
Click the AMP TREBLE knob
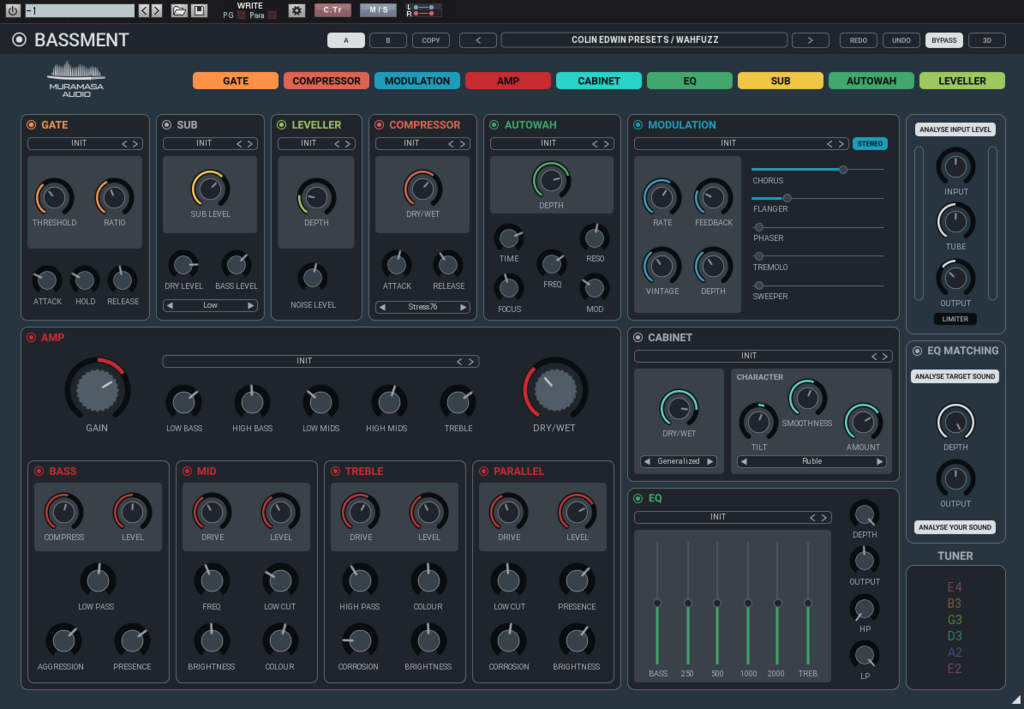pyautogui.click(x=458, y=402)
